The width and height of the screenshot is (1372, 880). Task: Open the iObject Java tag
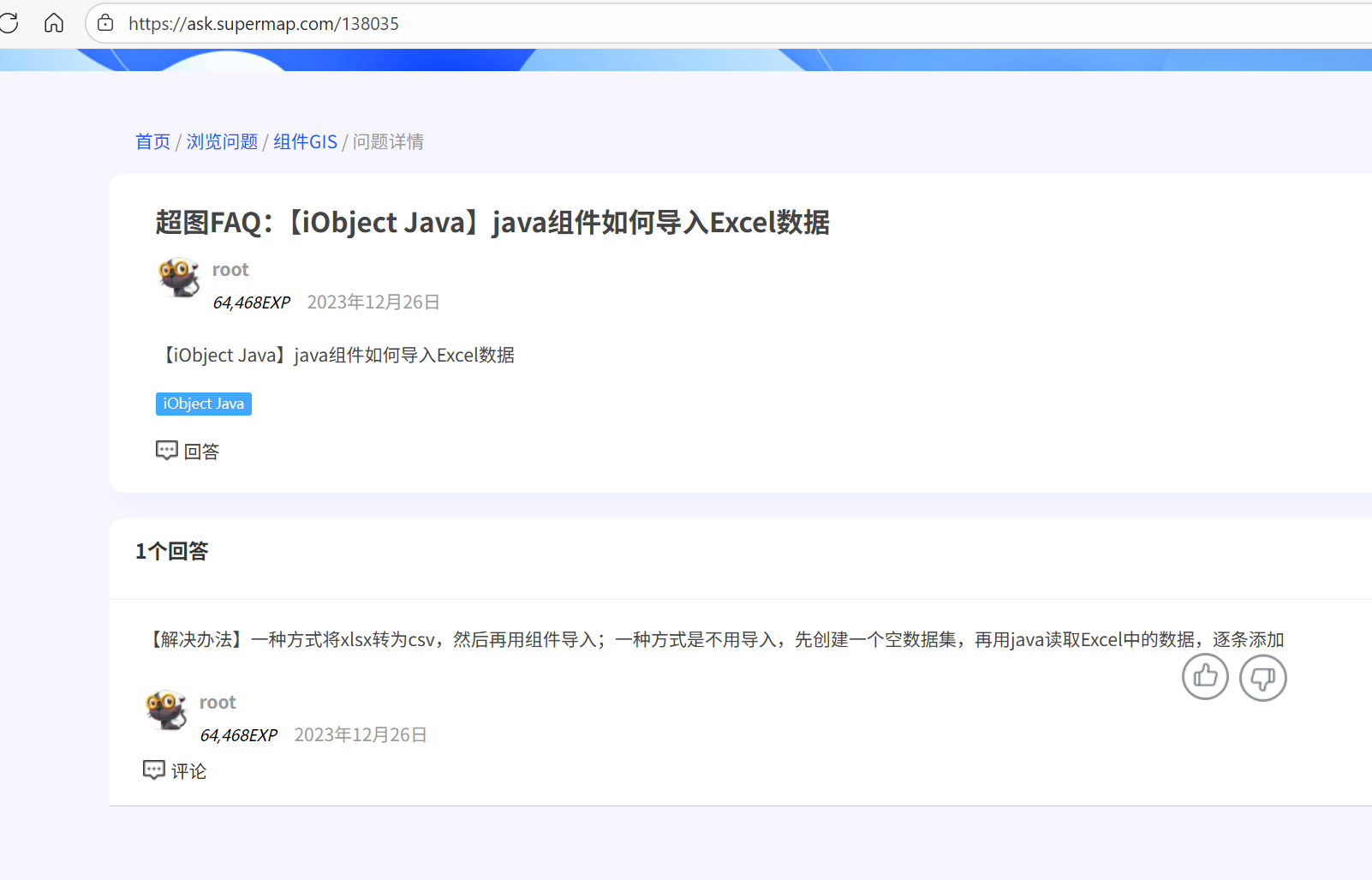204,404
